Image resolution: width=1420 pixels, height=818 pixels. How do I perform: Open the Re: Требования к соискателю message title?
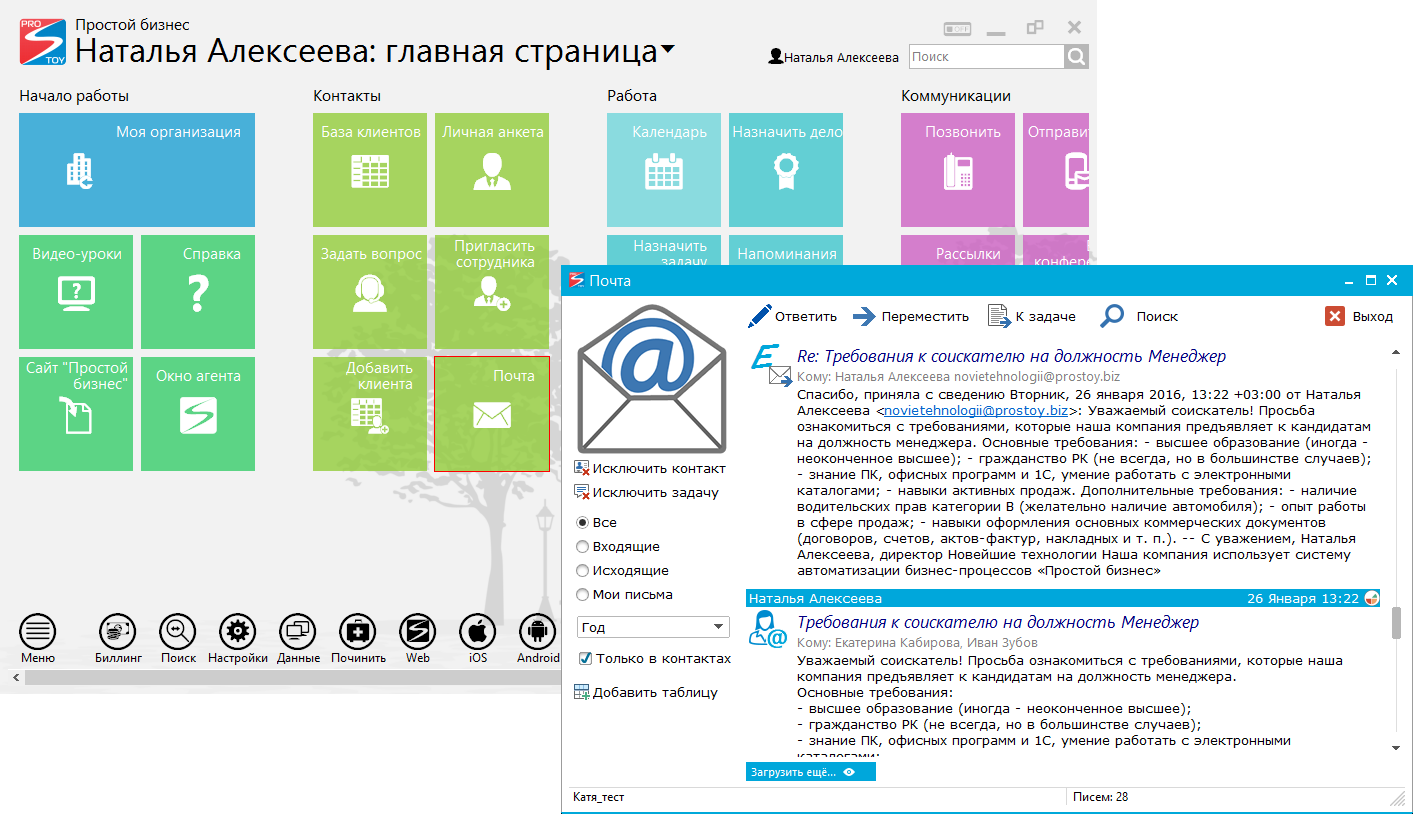click(x=1011, y=356)
